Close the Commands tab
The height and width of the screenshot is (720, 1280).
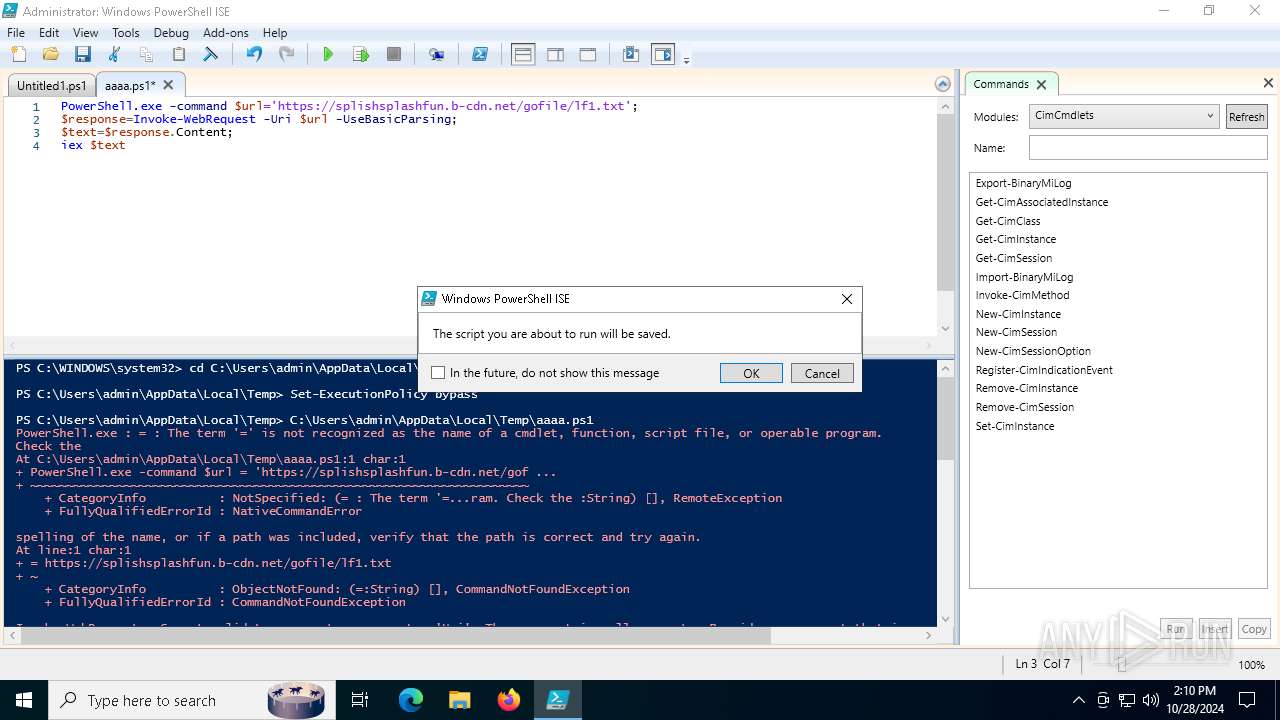(x=1041, y=85)
